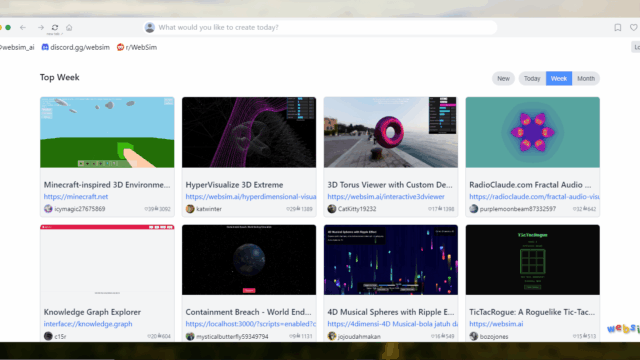The height and width of the screenshot is (360, 640).
Task: Go forward with the right arrow
Action: click(41, 27)
